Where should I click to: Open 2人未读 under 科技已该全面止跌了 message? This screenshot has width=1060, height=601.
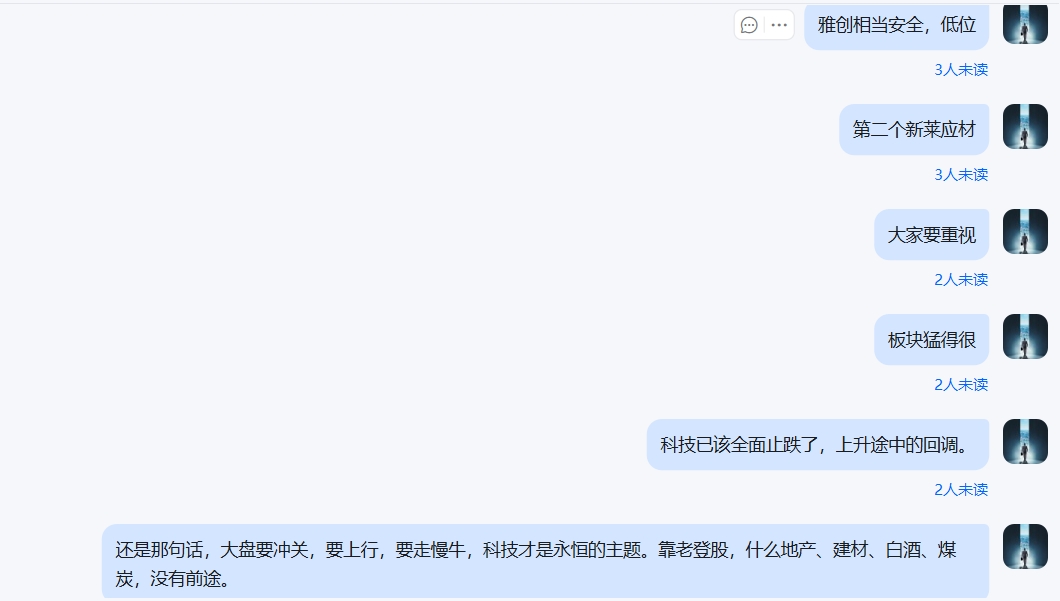[x=961, y=489]
